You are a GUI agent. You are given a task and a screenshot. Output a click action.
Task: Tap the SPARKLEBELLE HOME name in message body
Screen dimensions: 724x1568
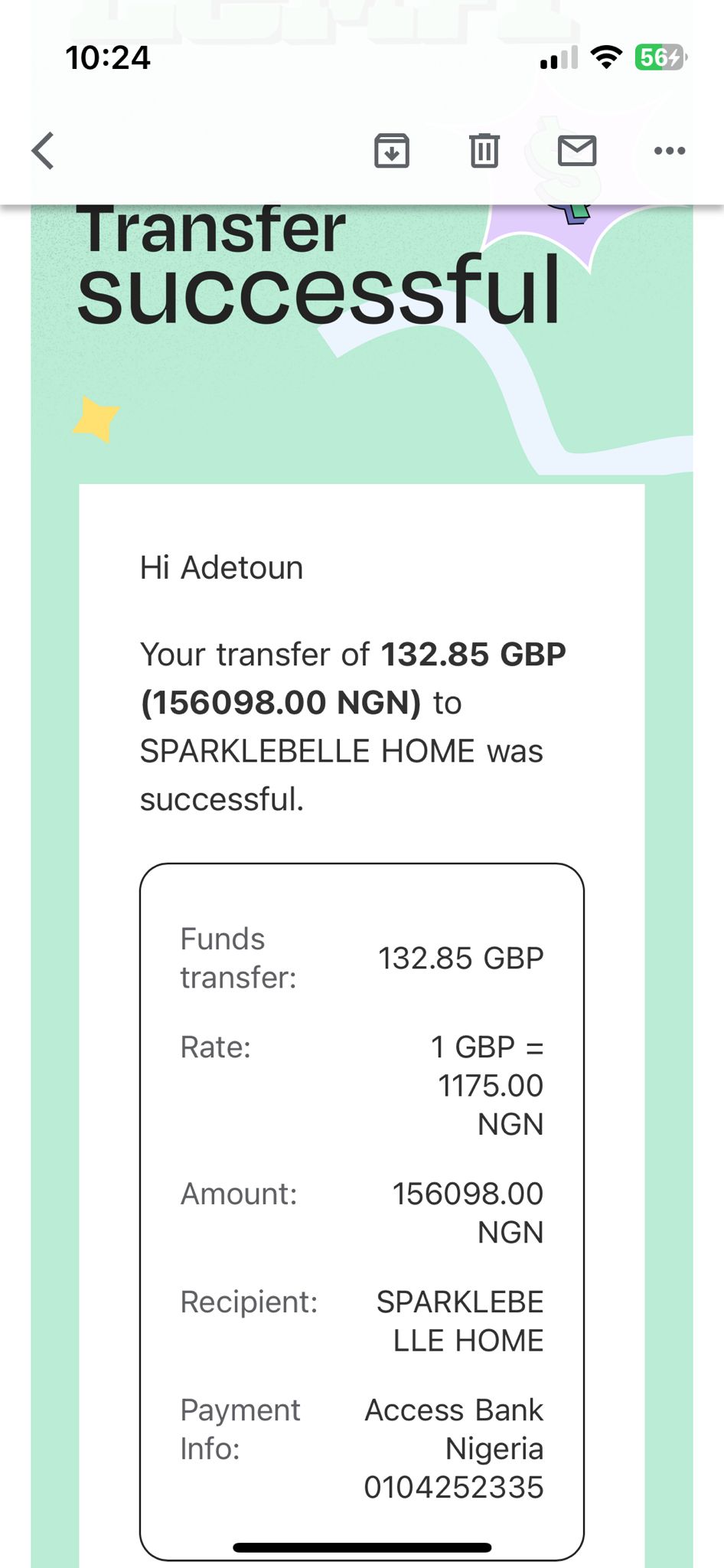[307, 751]
